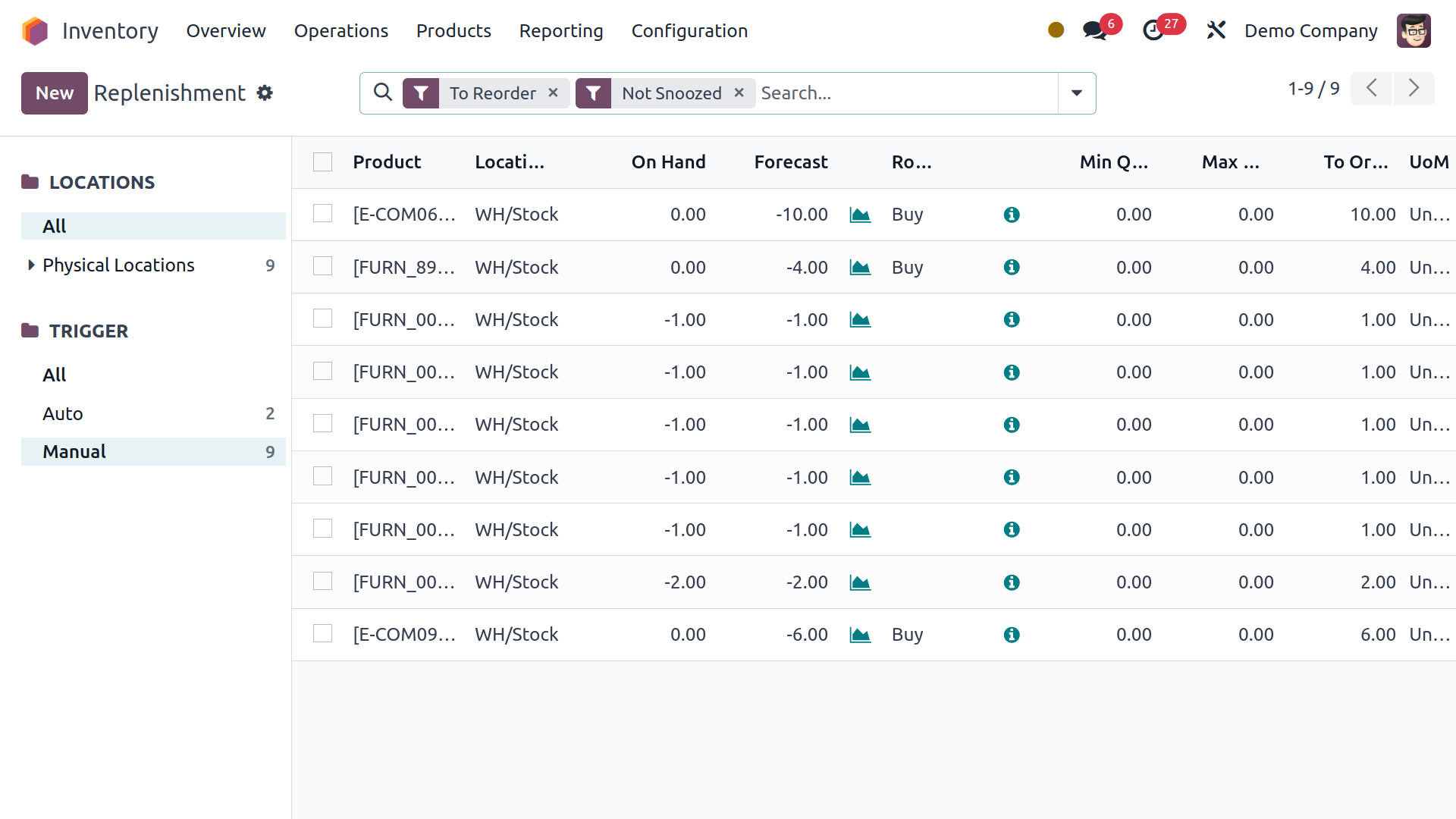Expand the Physical Locations tree
This screenshot has width=1456, height=819.
point(31,265)
